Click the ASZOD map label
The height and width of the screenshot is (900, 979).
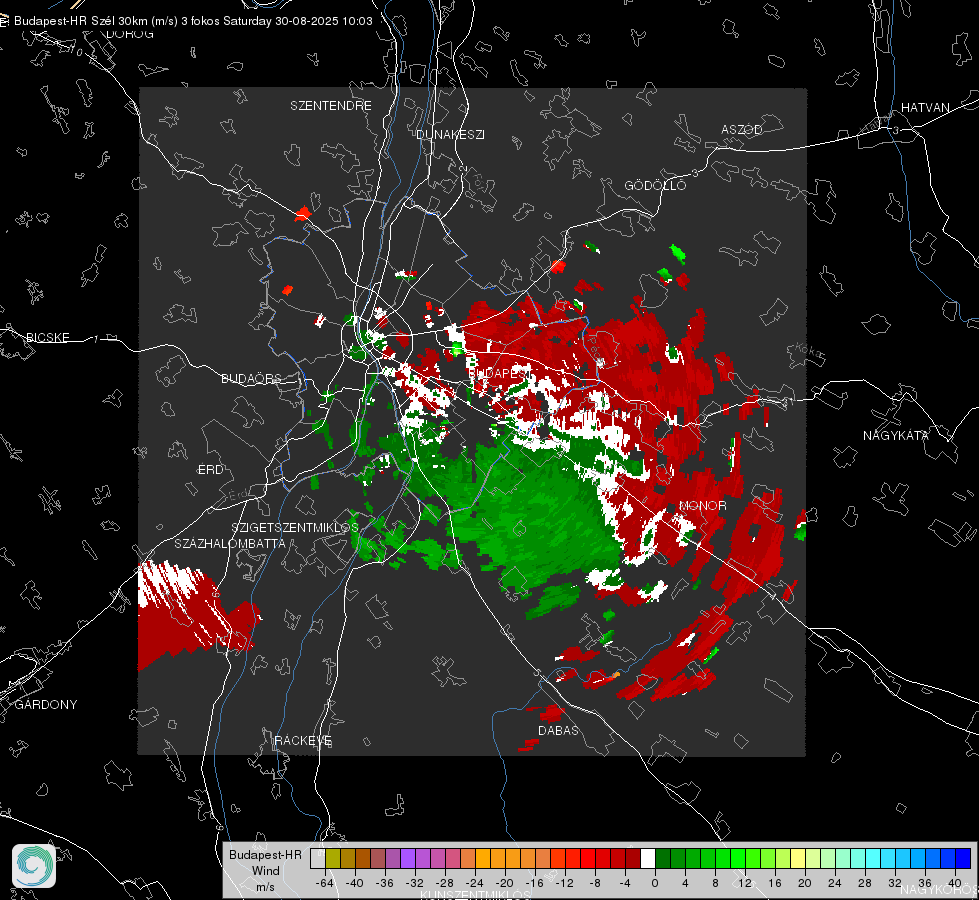[x=742, y=130]
